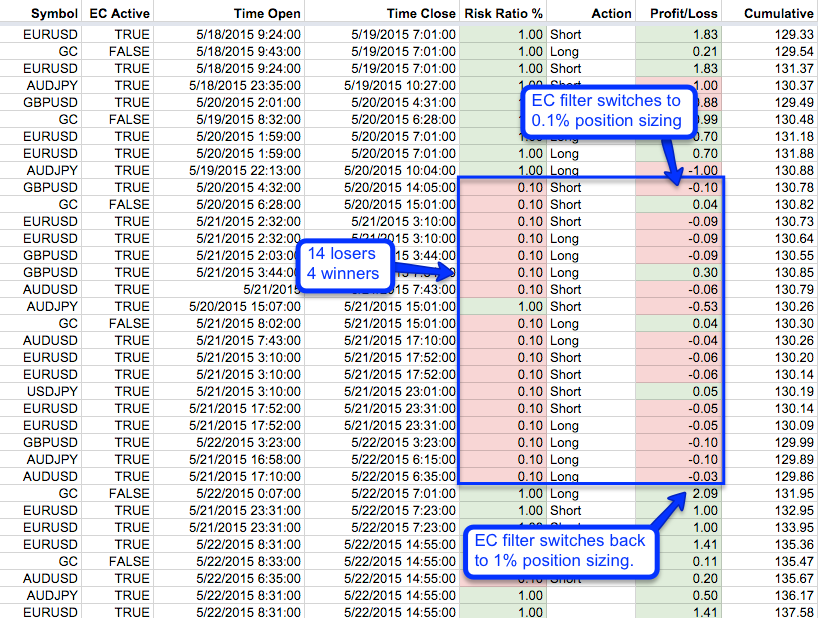Click the Risk Ratio % header cell
818x618 pixels.
pos(503,14)
